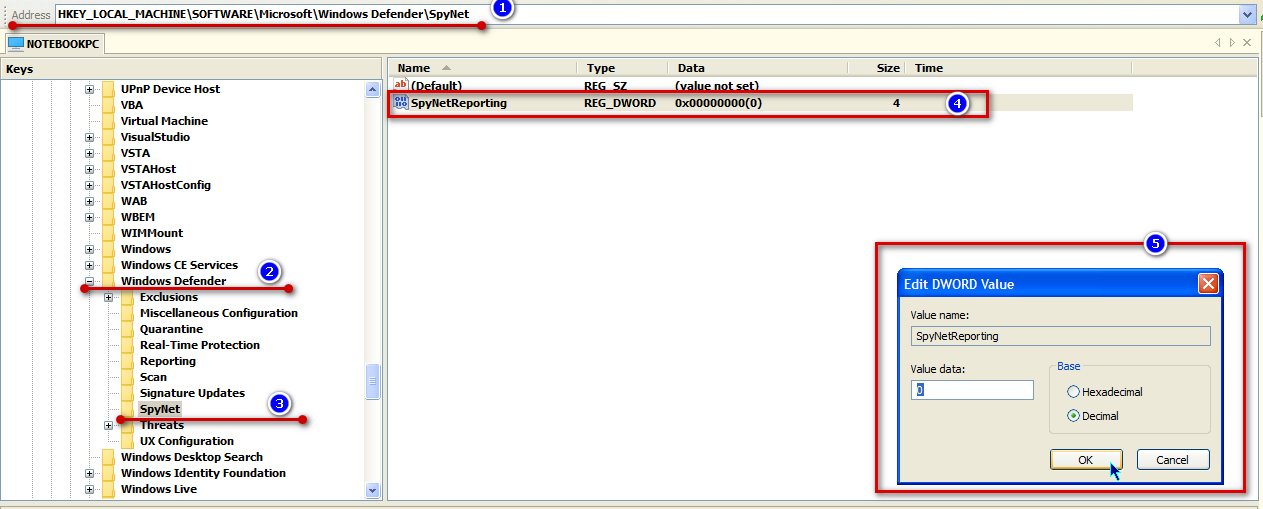Image resolution: width=1263 pixels, height=509 pixels.
Task: Select the Windows Desktop Search key
Action: click(x=192, y=457)
